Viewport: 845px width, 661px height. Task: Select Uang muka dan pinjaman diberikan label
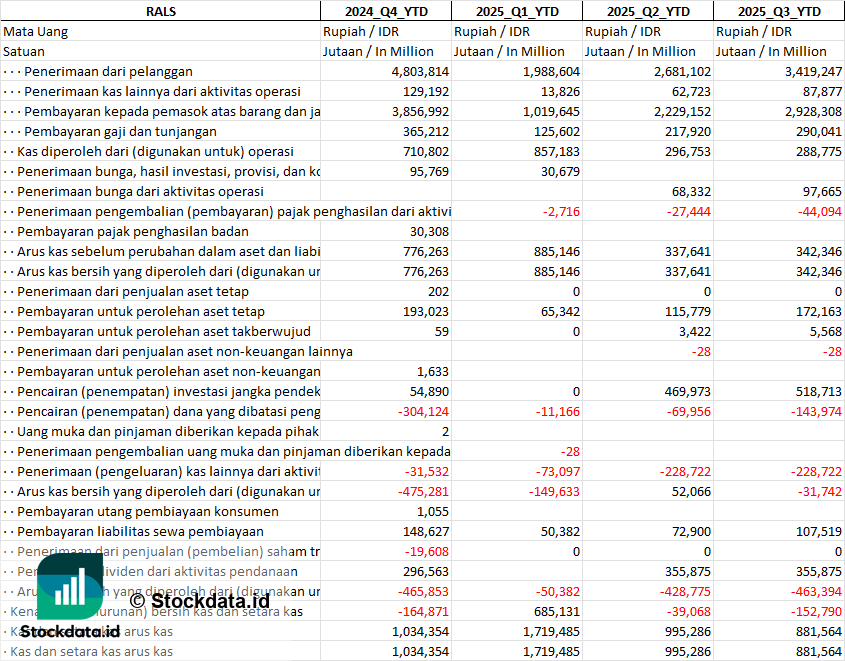pos(161,430)
